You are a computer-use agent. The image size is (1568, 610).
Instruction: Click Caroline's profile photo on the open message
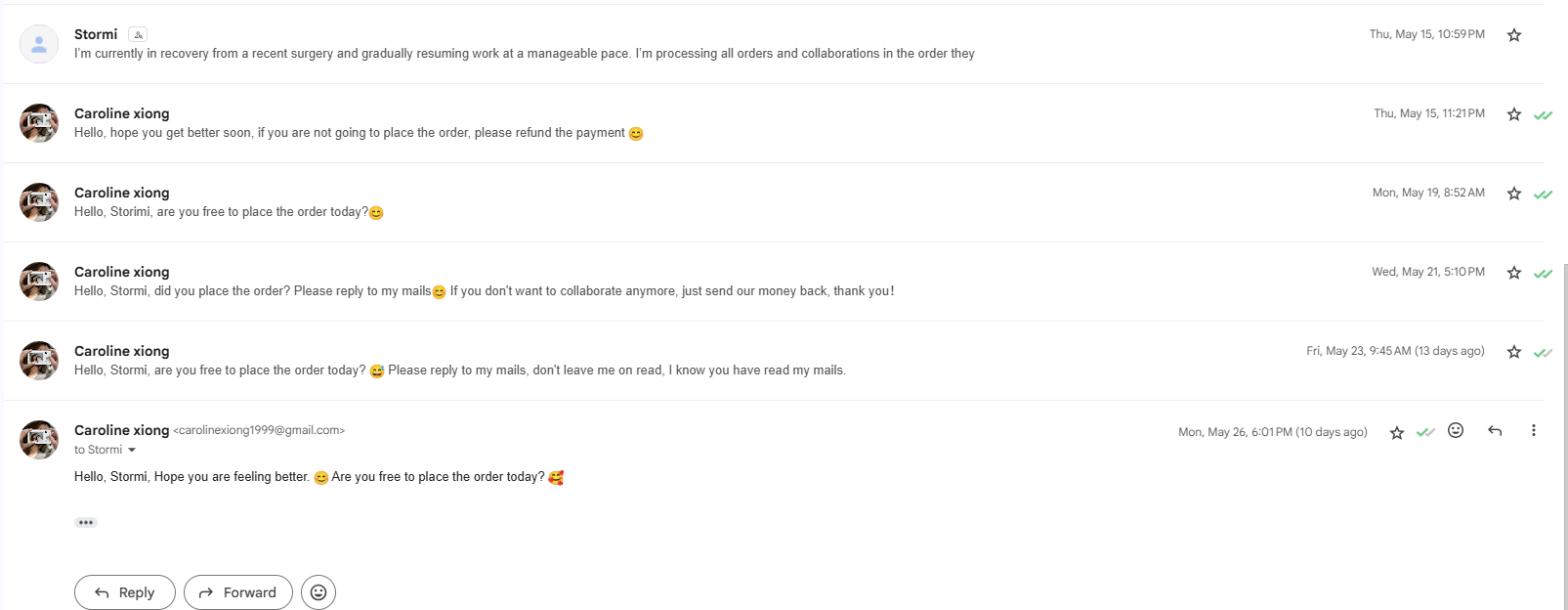coord(39,440)
